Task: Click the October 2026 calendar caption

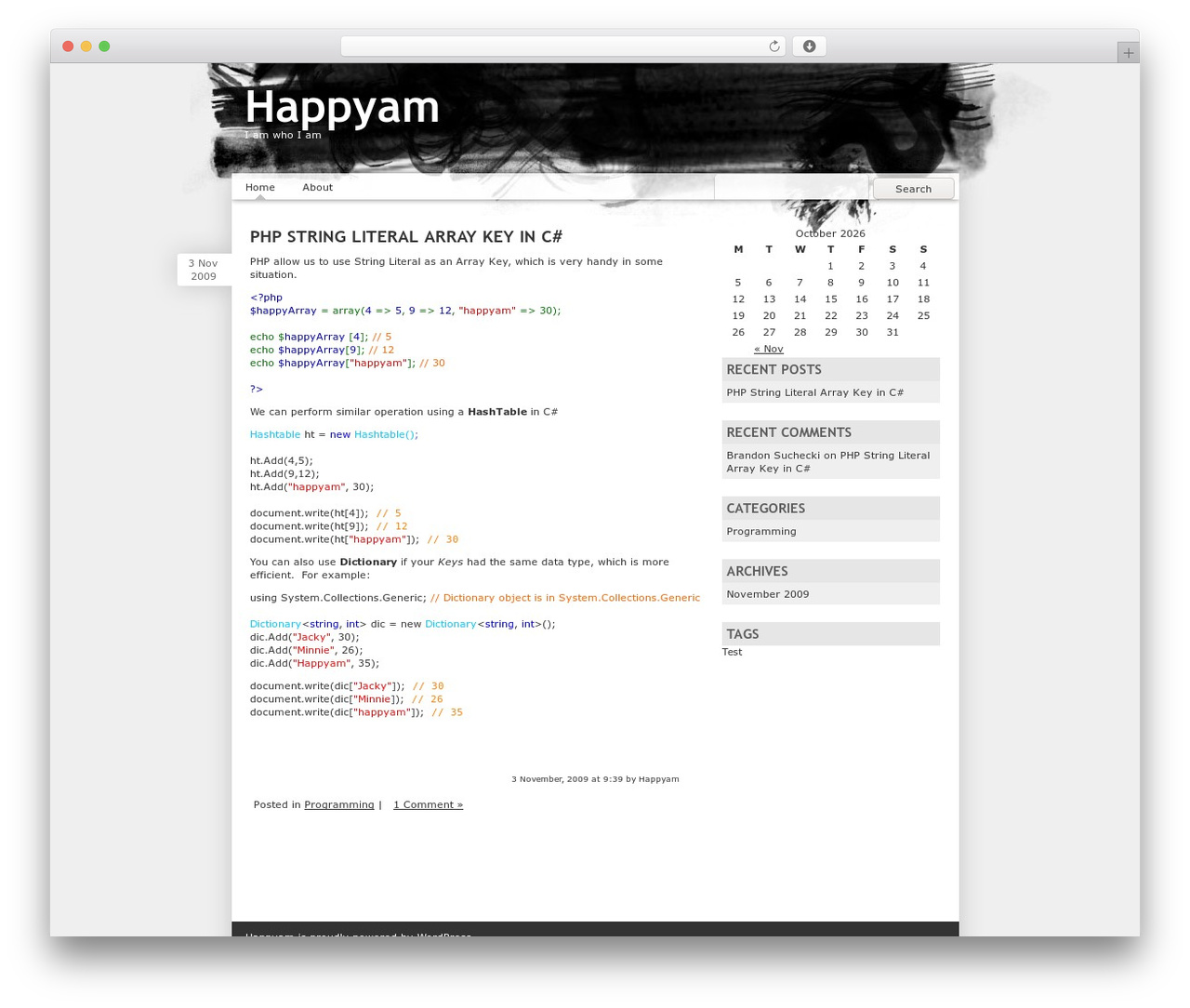Action: (x=830, y=233)
